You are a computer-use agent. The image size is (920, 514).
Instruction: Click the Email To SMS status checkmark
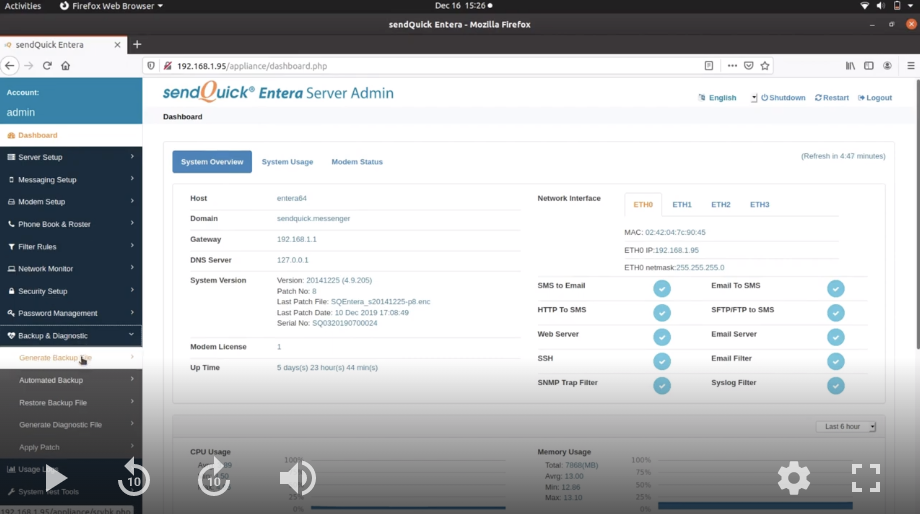[x=836, y=289]
